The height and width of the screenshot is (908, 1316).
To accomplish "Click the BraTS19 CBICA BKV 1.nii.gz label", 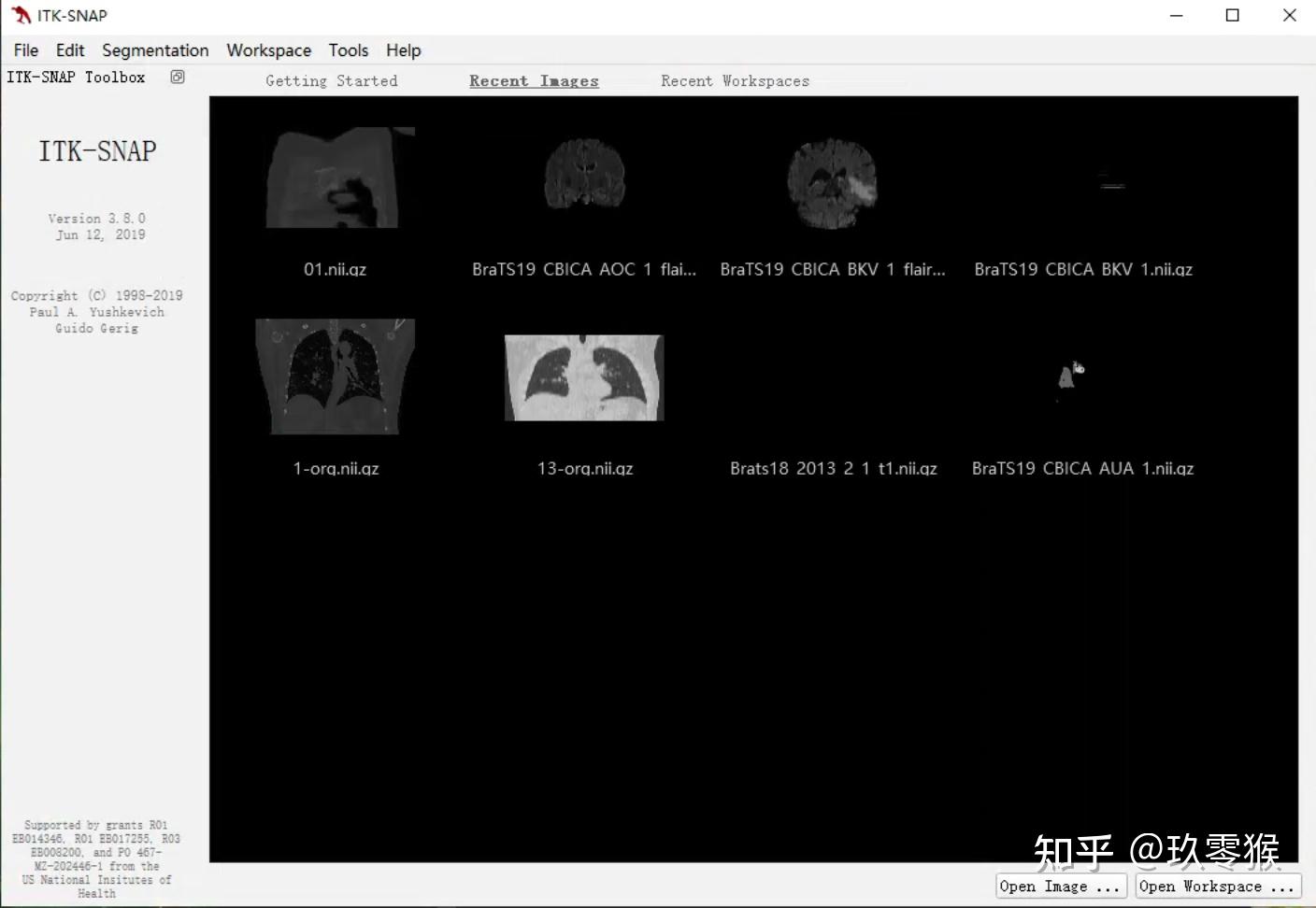I will (1083, 269).
